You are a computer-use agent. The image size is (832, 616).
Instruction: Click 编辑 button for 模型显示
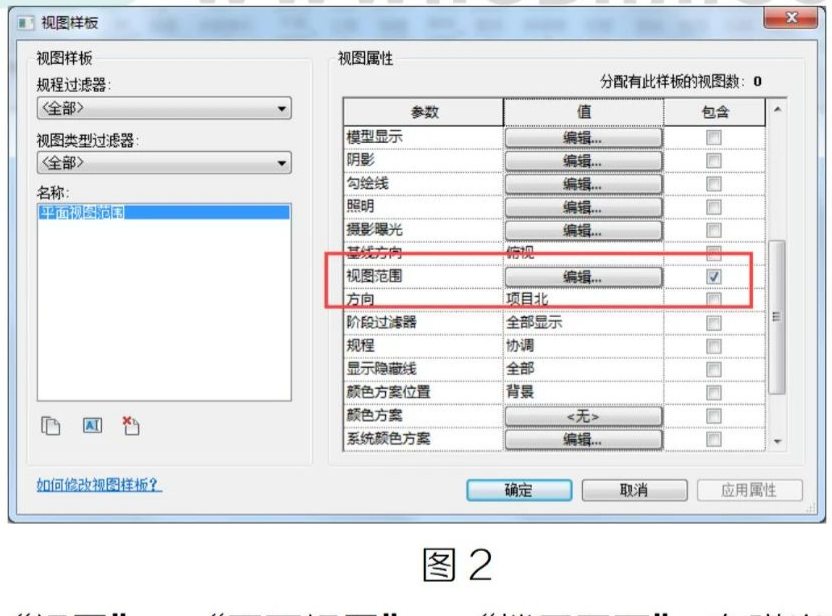point(583,138)
